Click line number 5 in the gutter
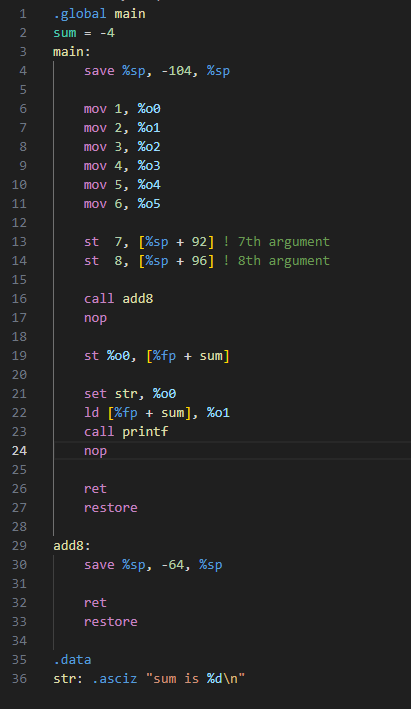This screenshot has width=411, height=709. 23,90
